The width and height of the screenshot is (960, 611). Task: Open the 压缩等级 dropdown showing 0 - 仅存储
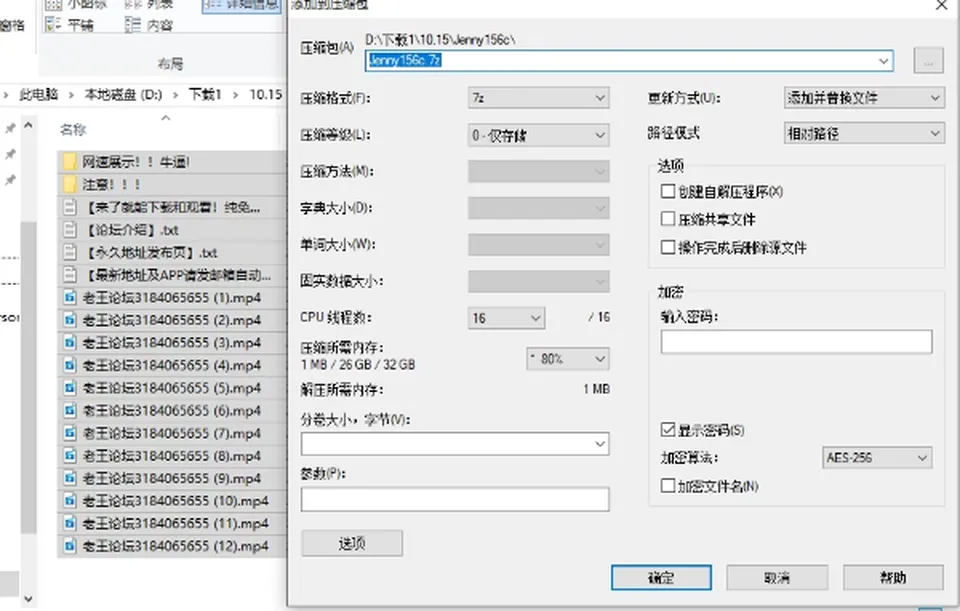click(x=539, y=135)
